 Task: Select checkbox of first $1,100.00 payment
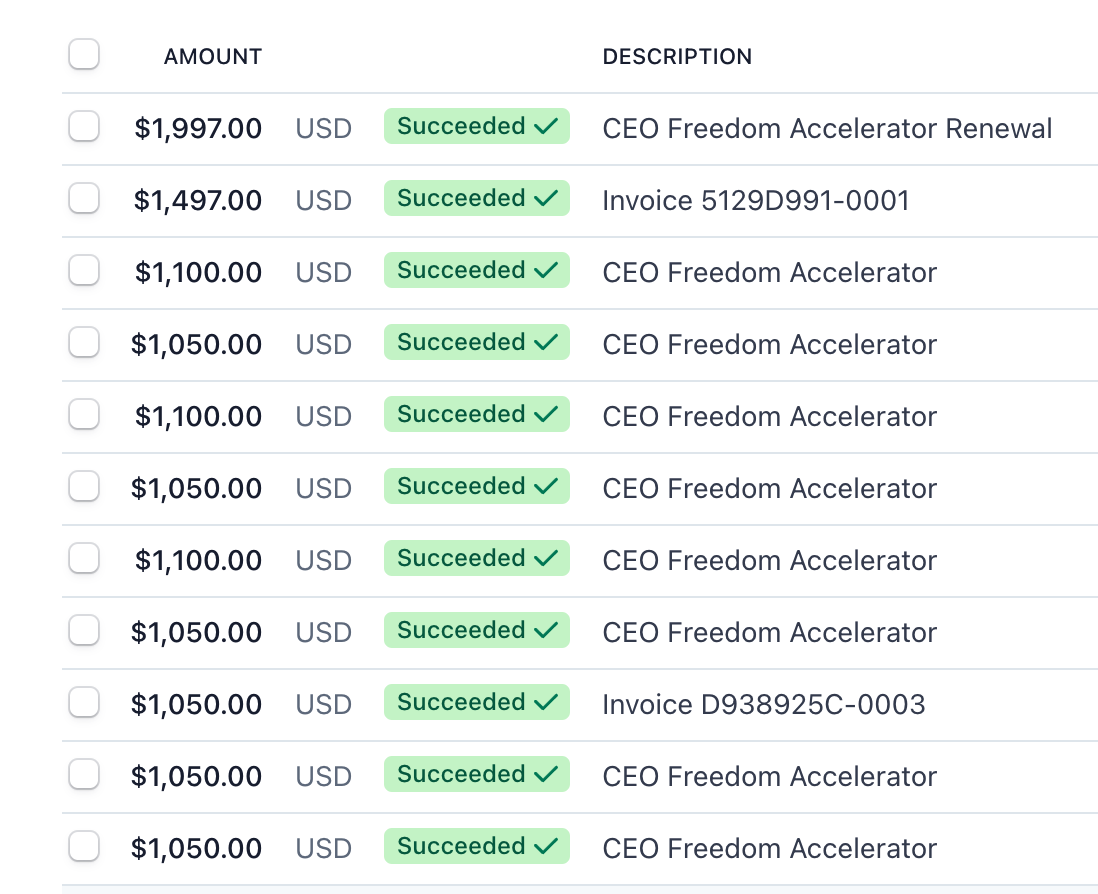point(84,271)
